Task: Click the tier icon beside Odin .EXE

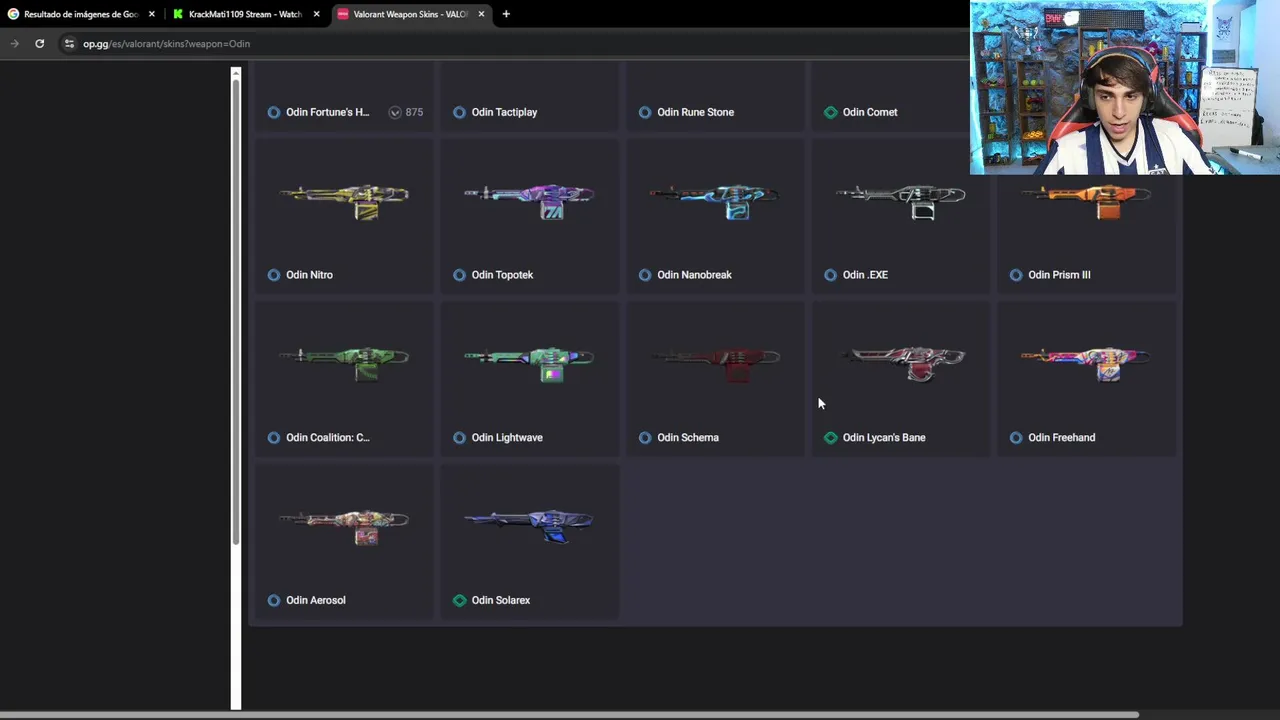Action: [x=830, y=275]
